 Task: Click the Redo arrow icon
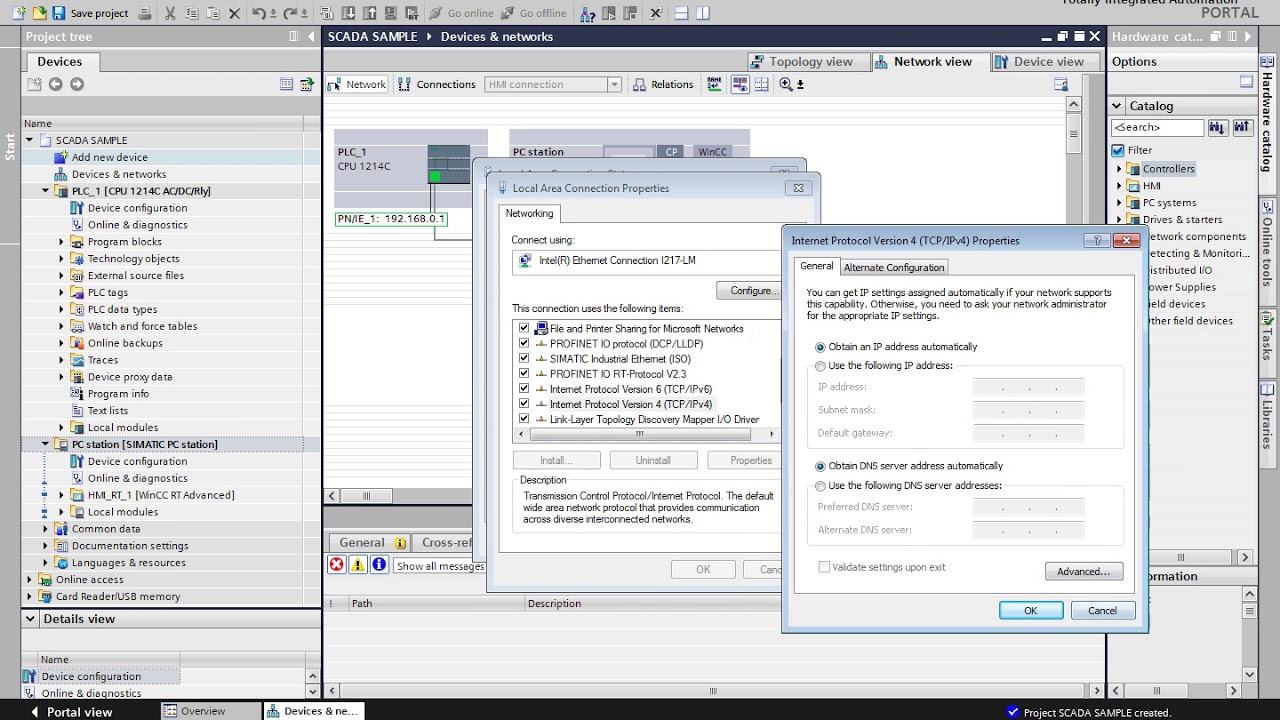click(291, 13)
